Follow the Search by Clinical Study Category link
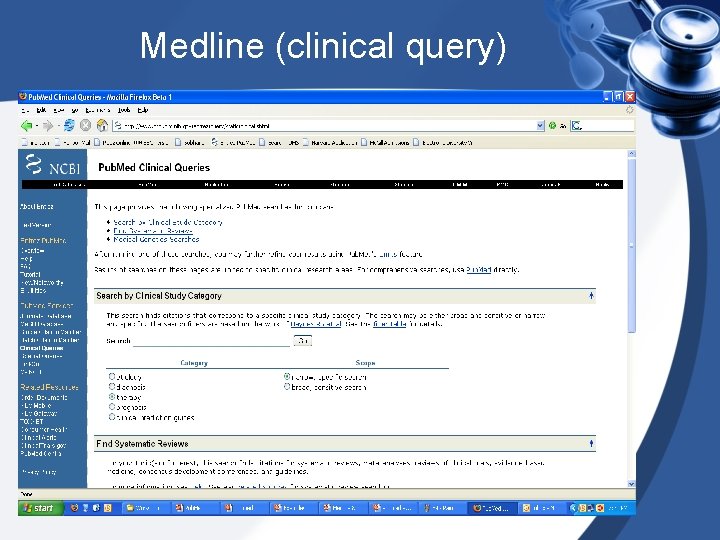Image resolution: width=720 pixels, height=540 pixels. [x=168, y=222]
